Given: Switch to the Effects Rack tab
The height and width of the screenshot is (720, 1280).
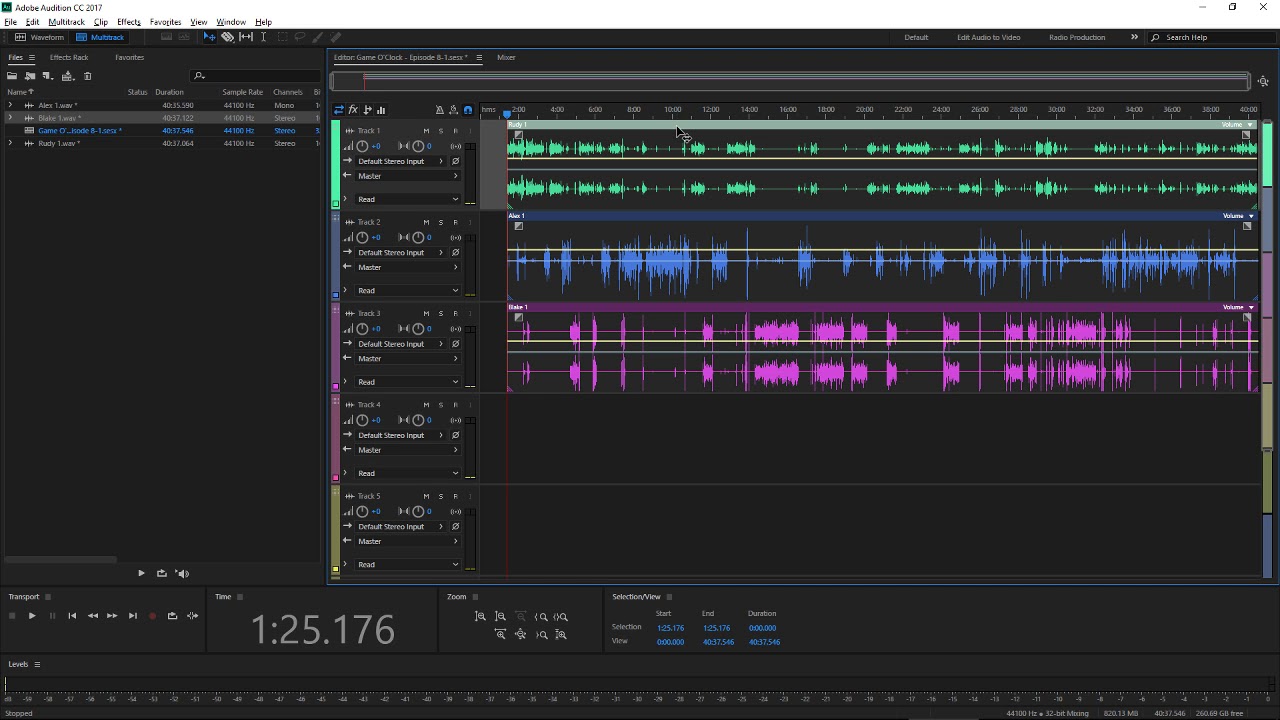Looking at the screenshot, I should click(x=69, y=57).
